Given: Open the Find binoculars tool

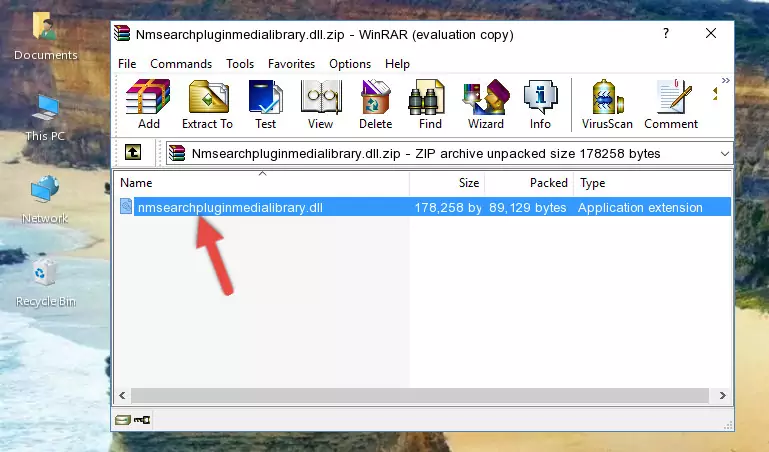Looking at the screenshot, I should click(x=430, y=104).
